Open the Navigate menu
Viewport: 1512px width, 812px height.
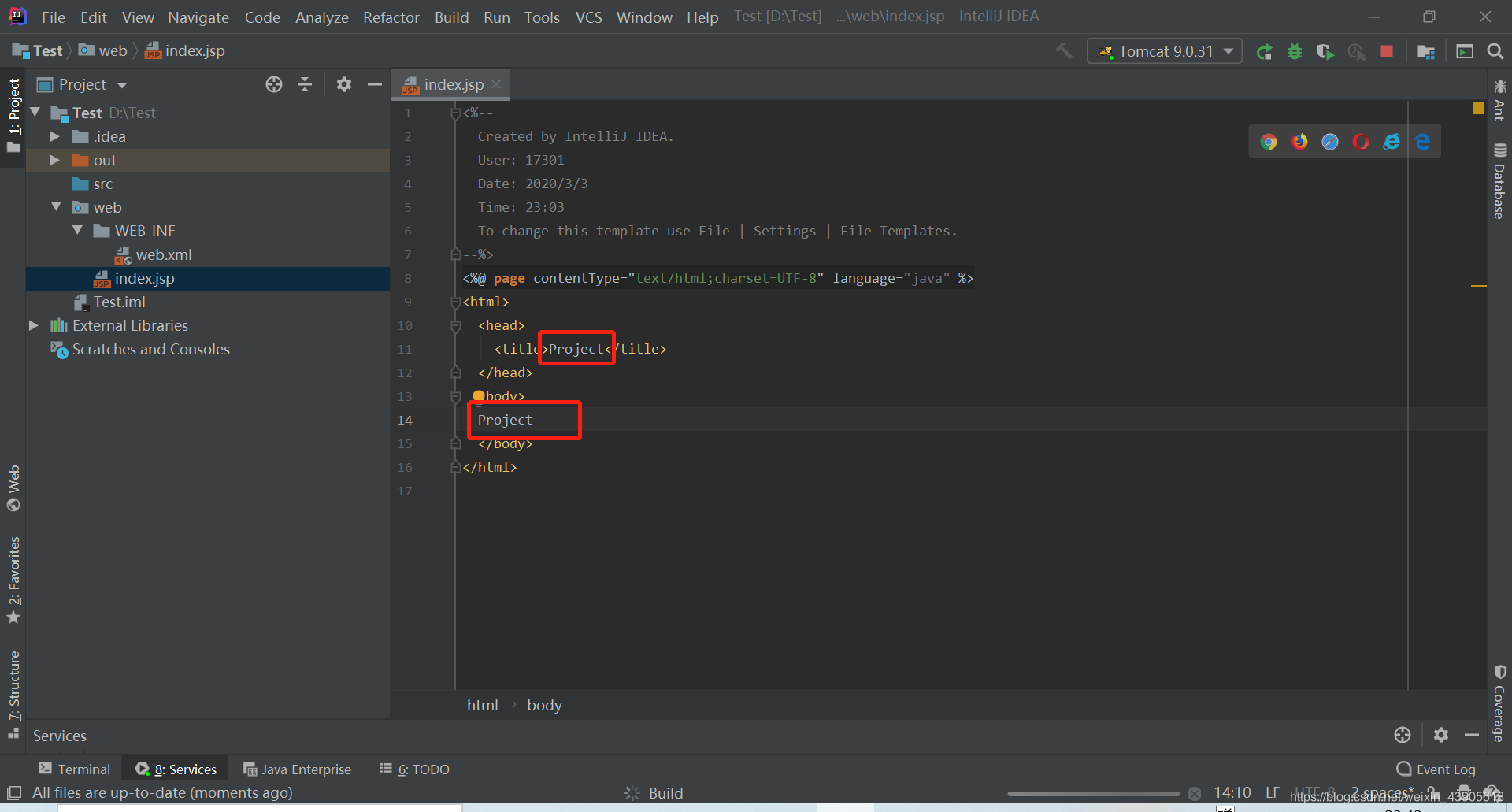coord(198,17)
